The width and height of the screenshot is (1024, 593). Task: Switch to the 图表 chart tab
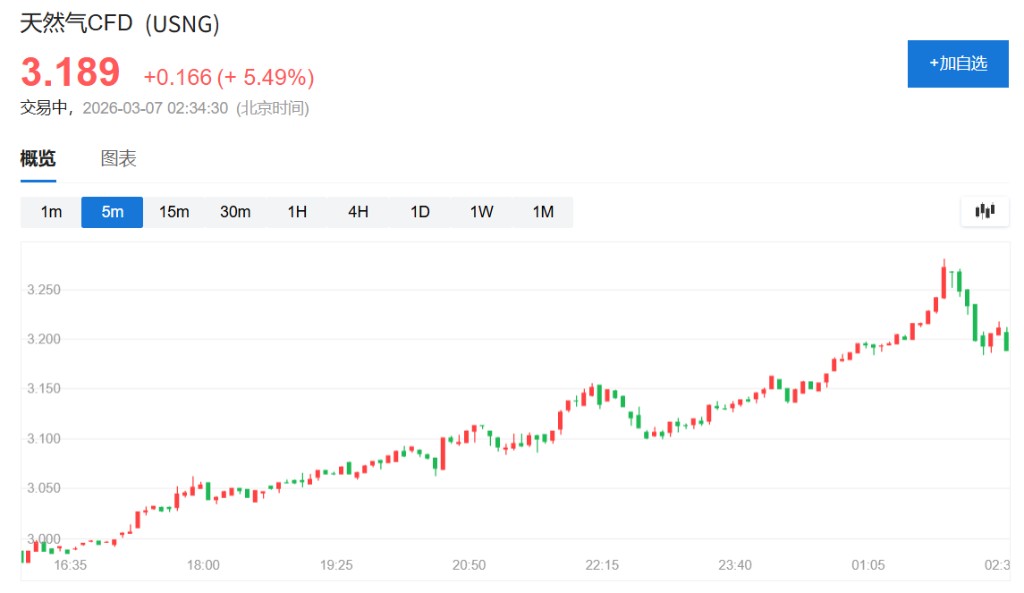(x=118, y=158)
